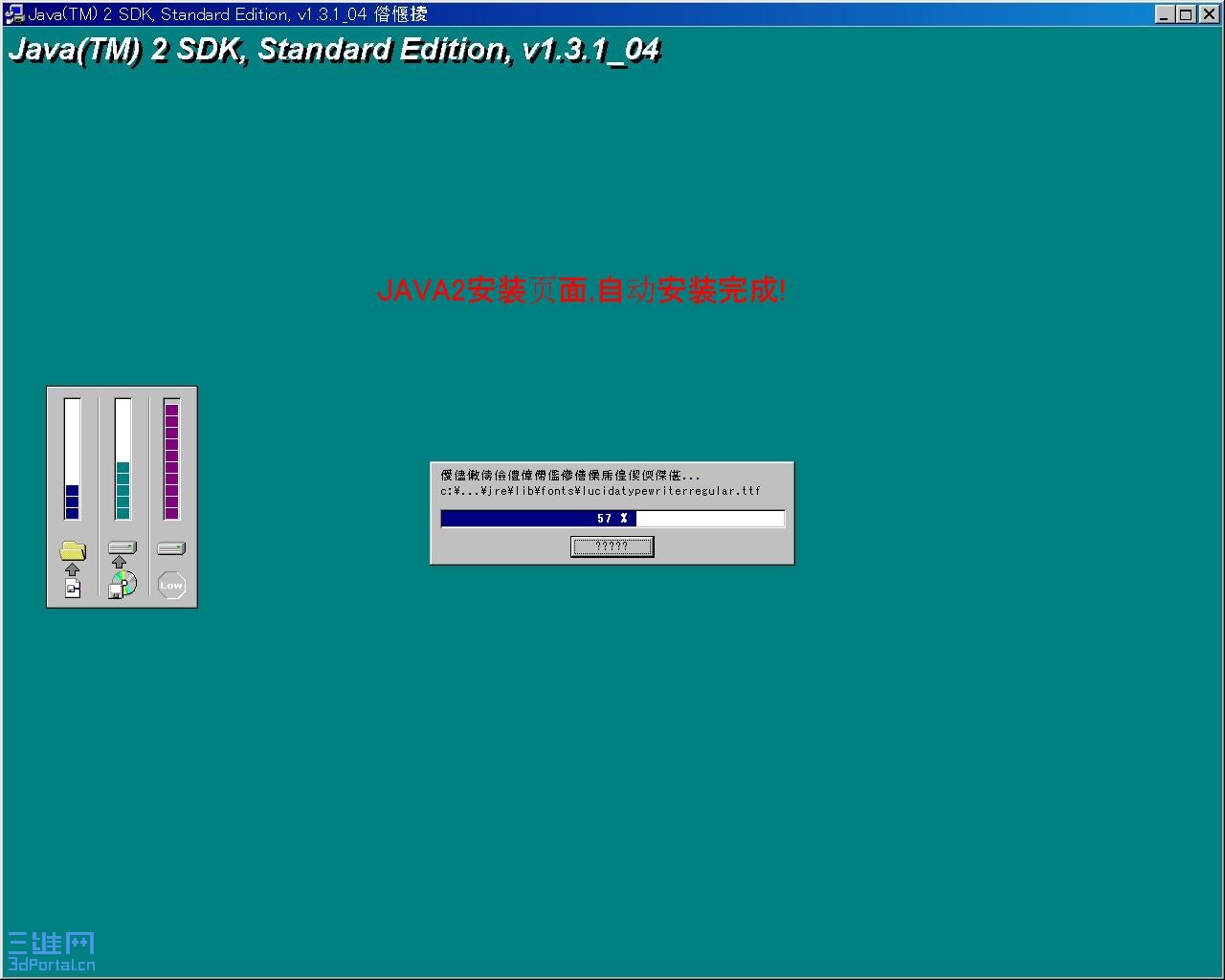
Task: Click the large italic "Java(TM) 2 SDK, Standard Edition" heading
Action: coord(334,50)
